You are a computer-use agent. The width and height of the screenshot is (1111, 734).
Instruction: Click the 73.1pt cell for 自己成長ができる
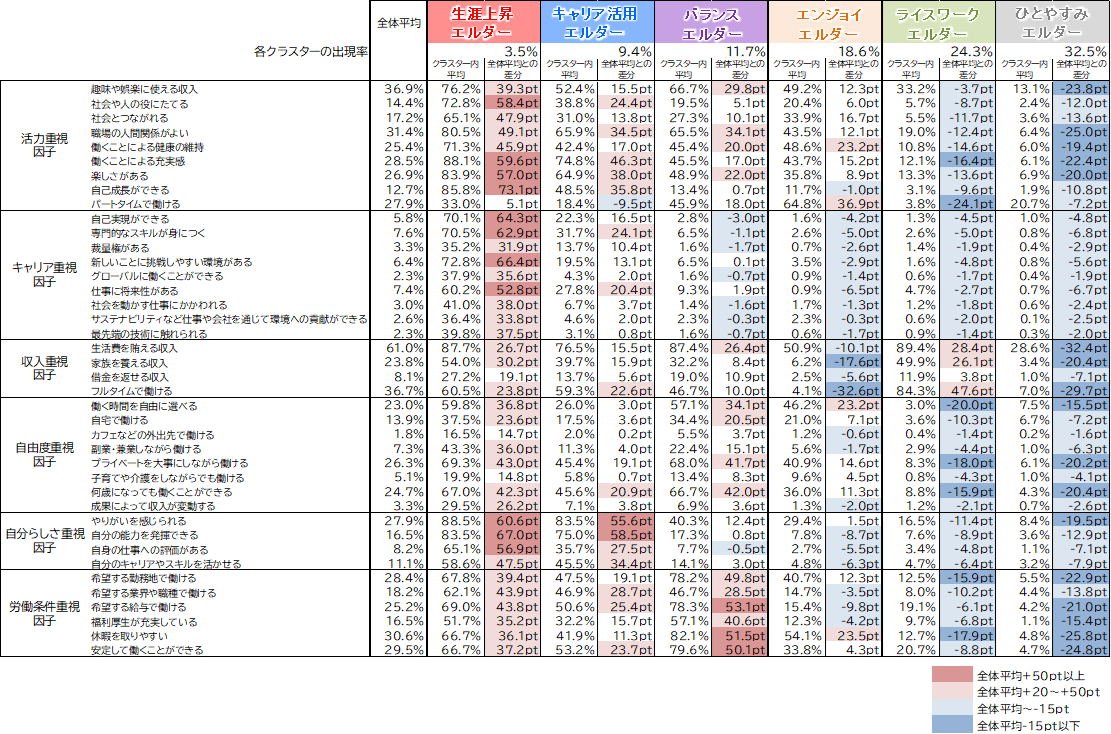[512, 190]
